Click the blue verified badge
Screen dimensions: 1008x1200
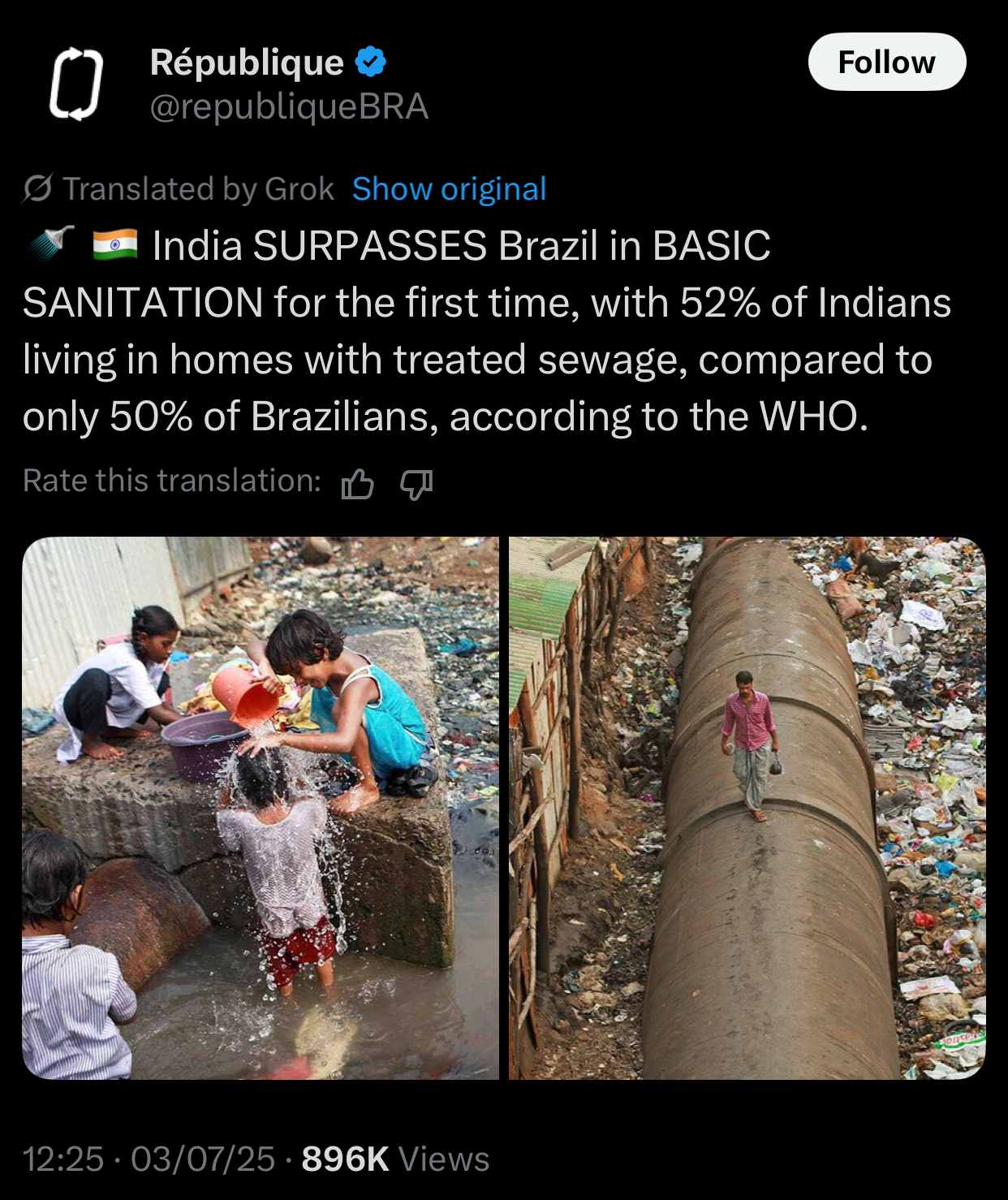(x=371, y=62)
